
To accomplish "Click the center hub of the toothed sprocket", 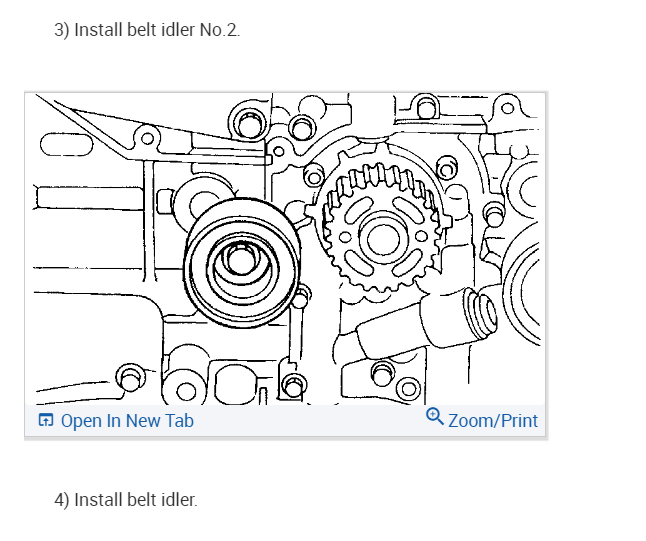I will point(383,239).
